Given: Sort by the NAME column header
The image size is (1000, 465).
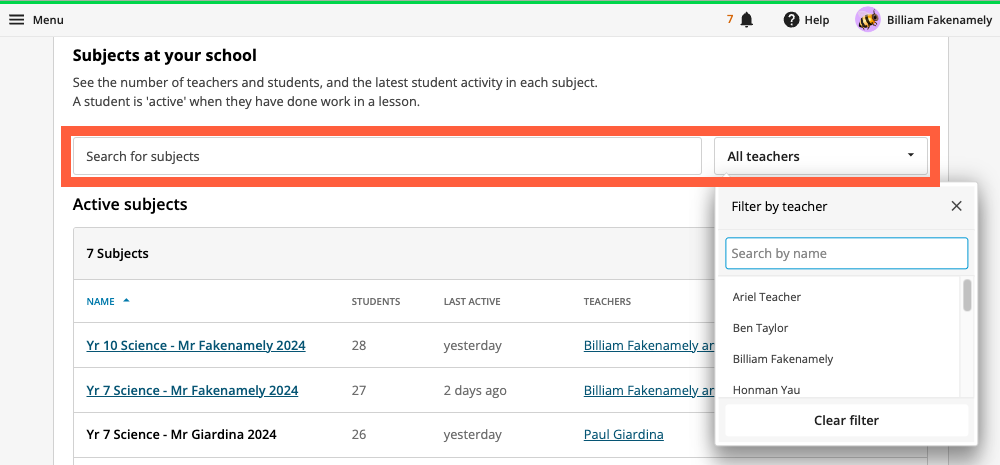Looking at the screenshot, I should 100,301.
